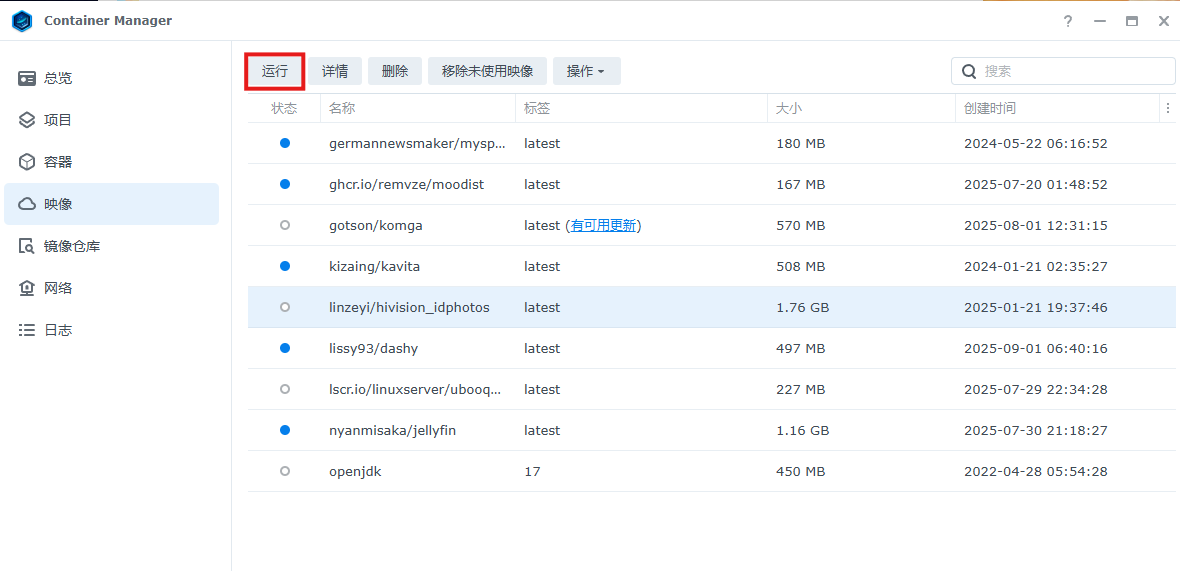Open column options three-dot menu
The height and width of the screenshot is (571, 1180).
coord(1167,108)
